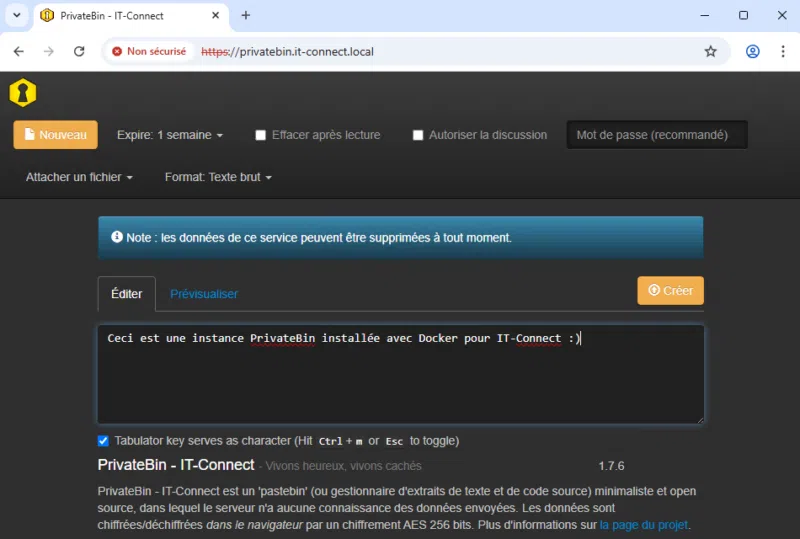Click the PrivateBin yellow keyhole logo

tap(22, 92)
